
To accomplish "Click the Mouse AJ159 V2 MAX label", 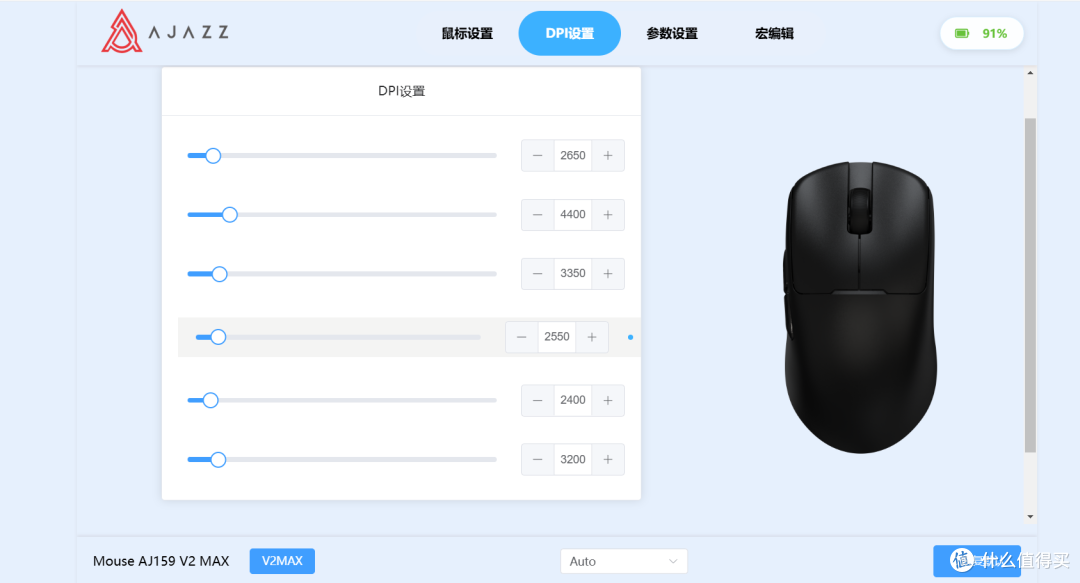I will (x=161, y=561).
